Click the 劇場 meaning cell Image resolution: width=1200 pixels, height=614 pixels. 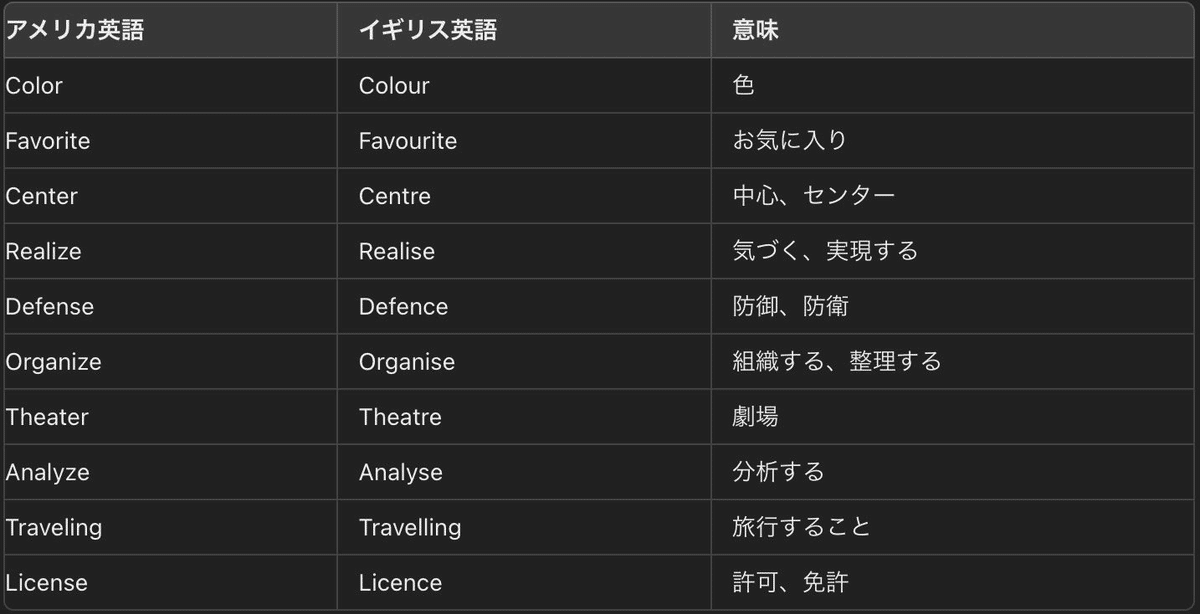[x=755, y=417]
